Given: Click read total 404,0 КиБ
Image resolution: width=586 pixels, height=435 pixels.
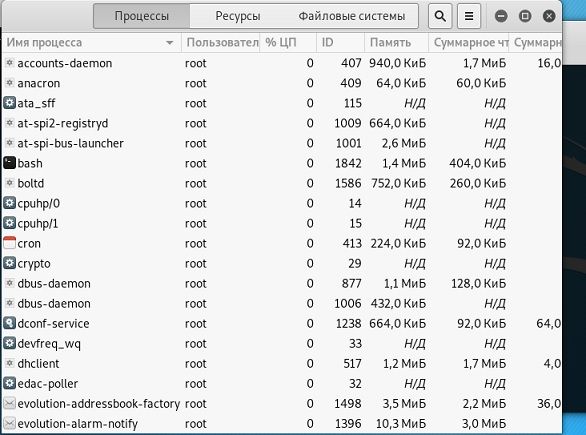Looking at the screenshot, I should (x=478, y=163).
